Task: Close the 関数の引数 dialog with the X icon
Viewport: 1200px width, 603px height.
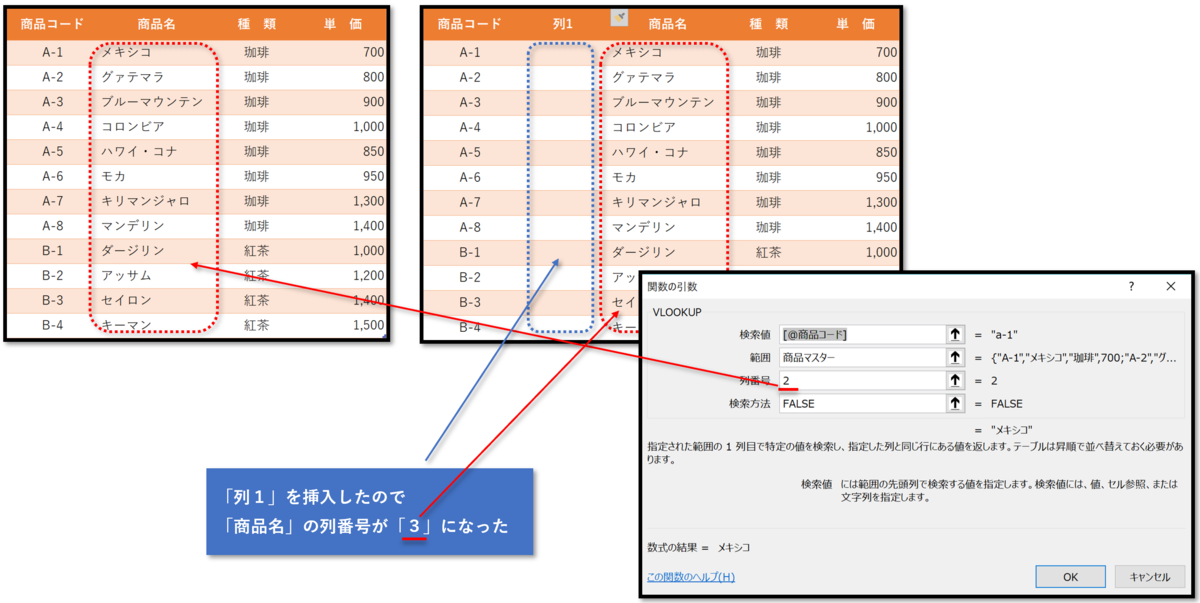Action: click(x=1171, y=285)
